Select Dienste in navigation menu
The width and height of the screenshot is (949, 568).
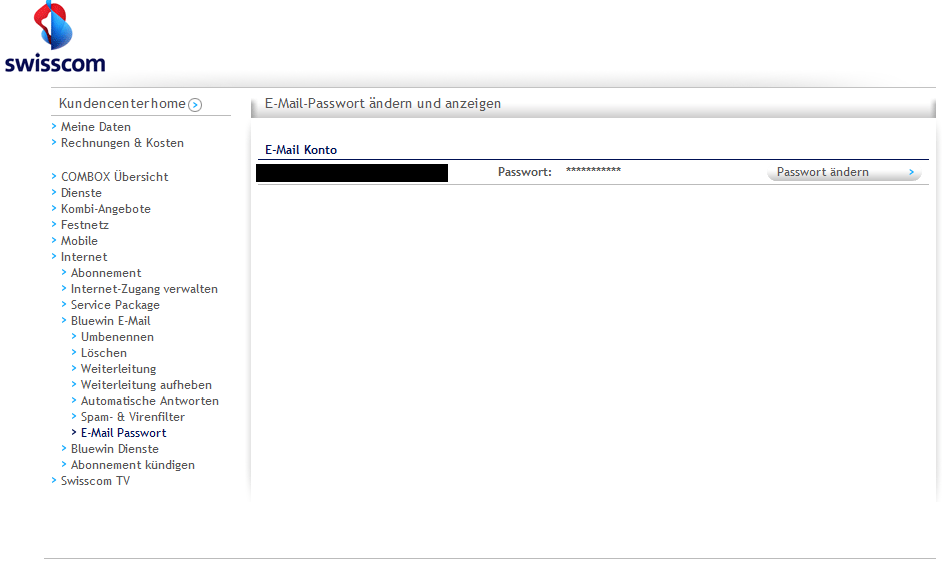click(x=81, y=193)
